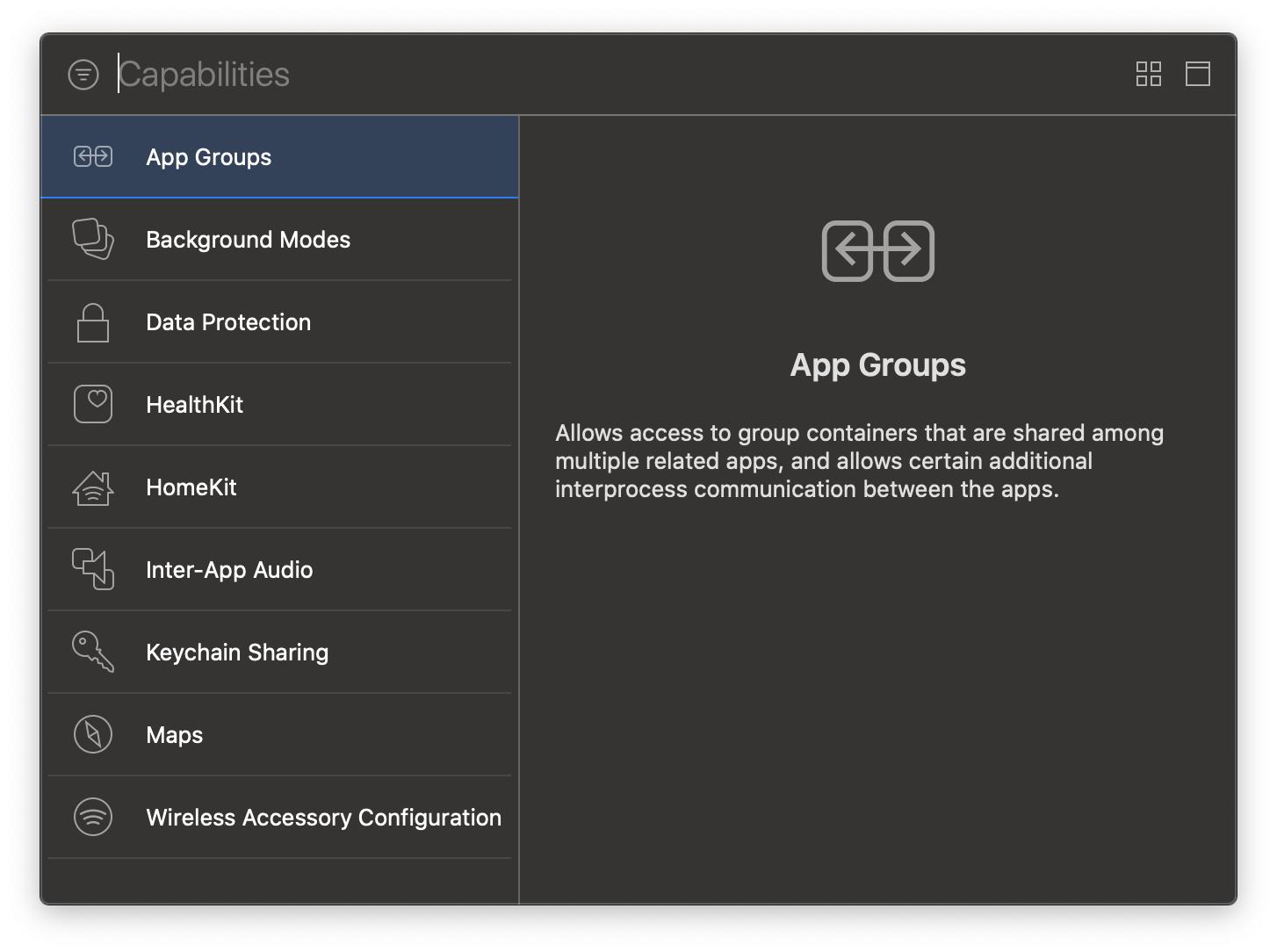Click the Keychain Sharing key icon
The width and height of the screenshot is (1277, 952).
coord(93,652)
